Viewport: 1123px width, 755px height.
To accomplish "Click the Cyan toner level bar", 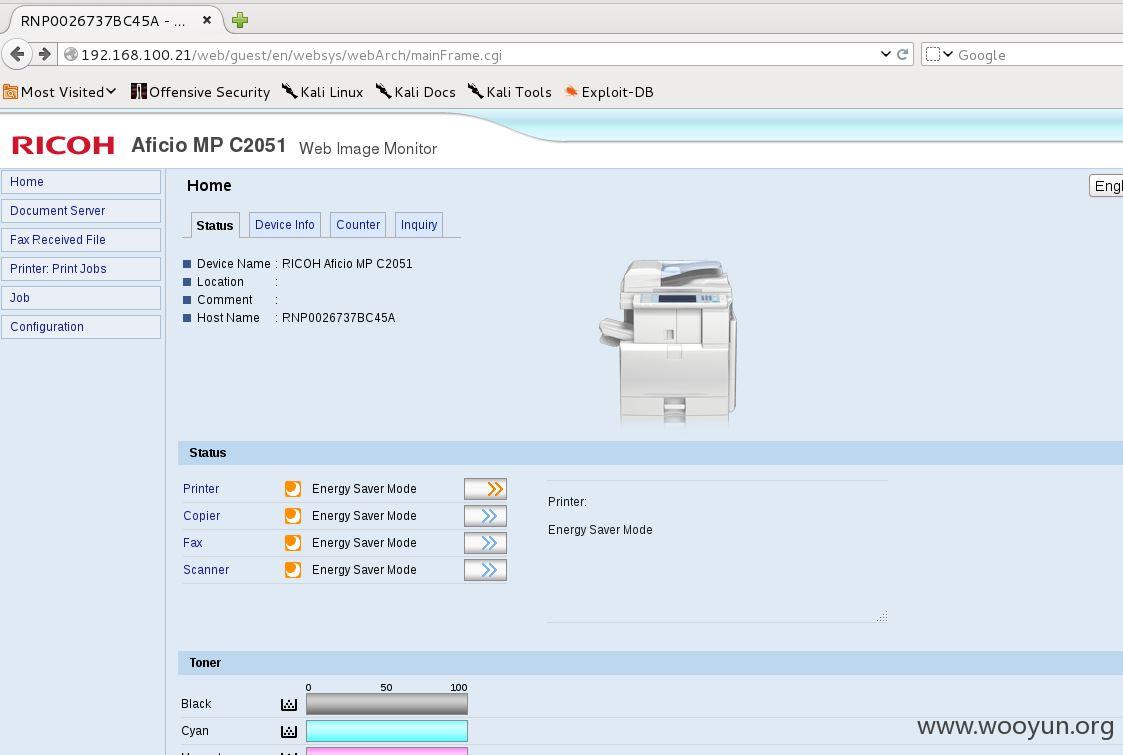I will pyautogui.click(x=387, y=731).
